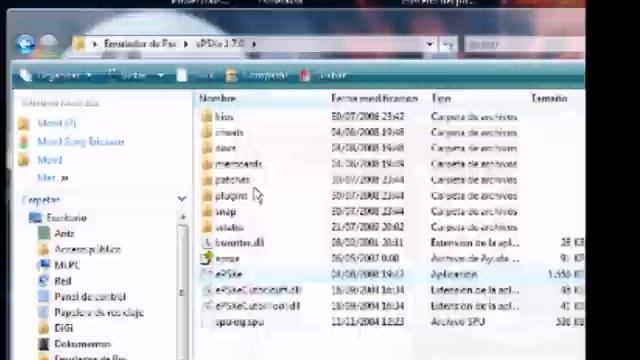The image size is (640, 360).
Task: Sort by the Tipo column header
Action: pos(441,98)
